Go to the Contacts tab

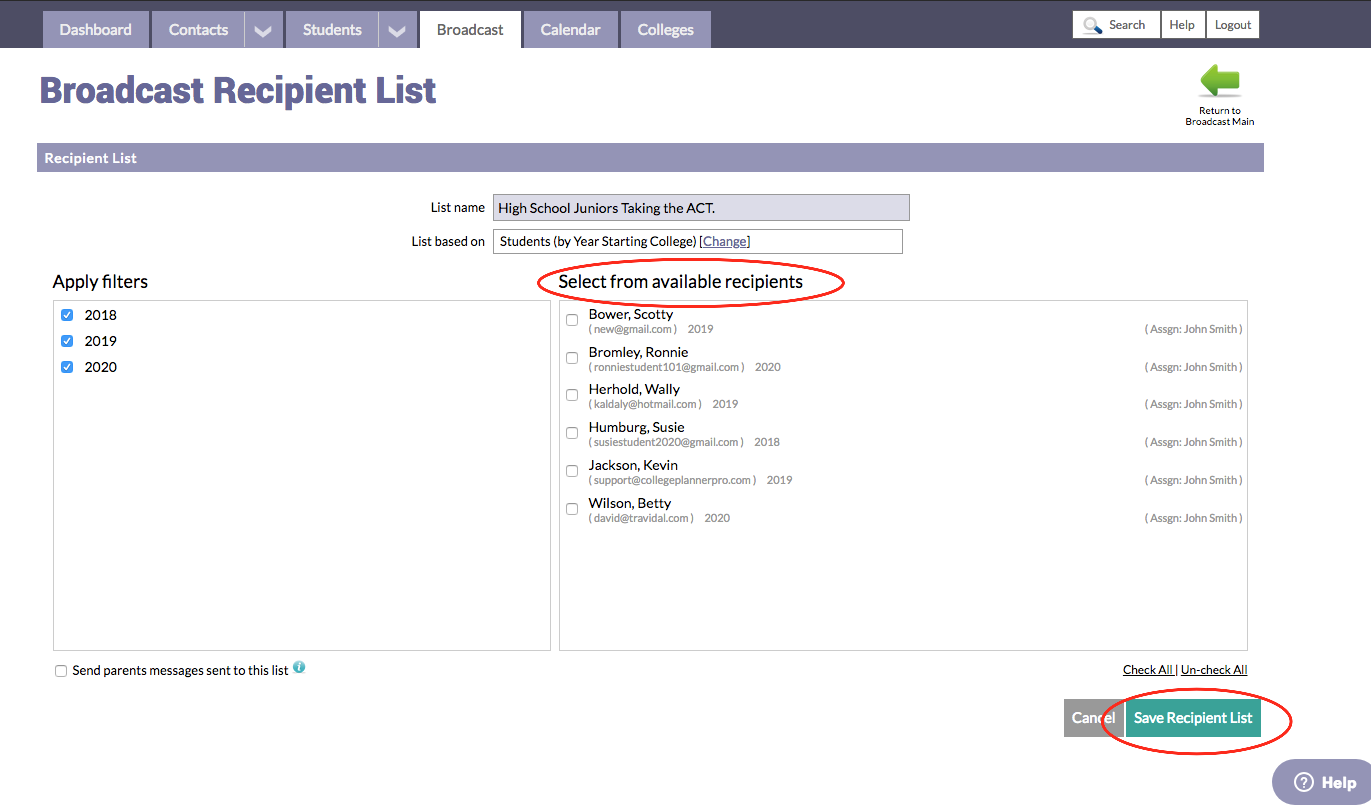click(x=198, y=30)
